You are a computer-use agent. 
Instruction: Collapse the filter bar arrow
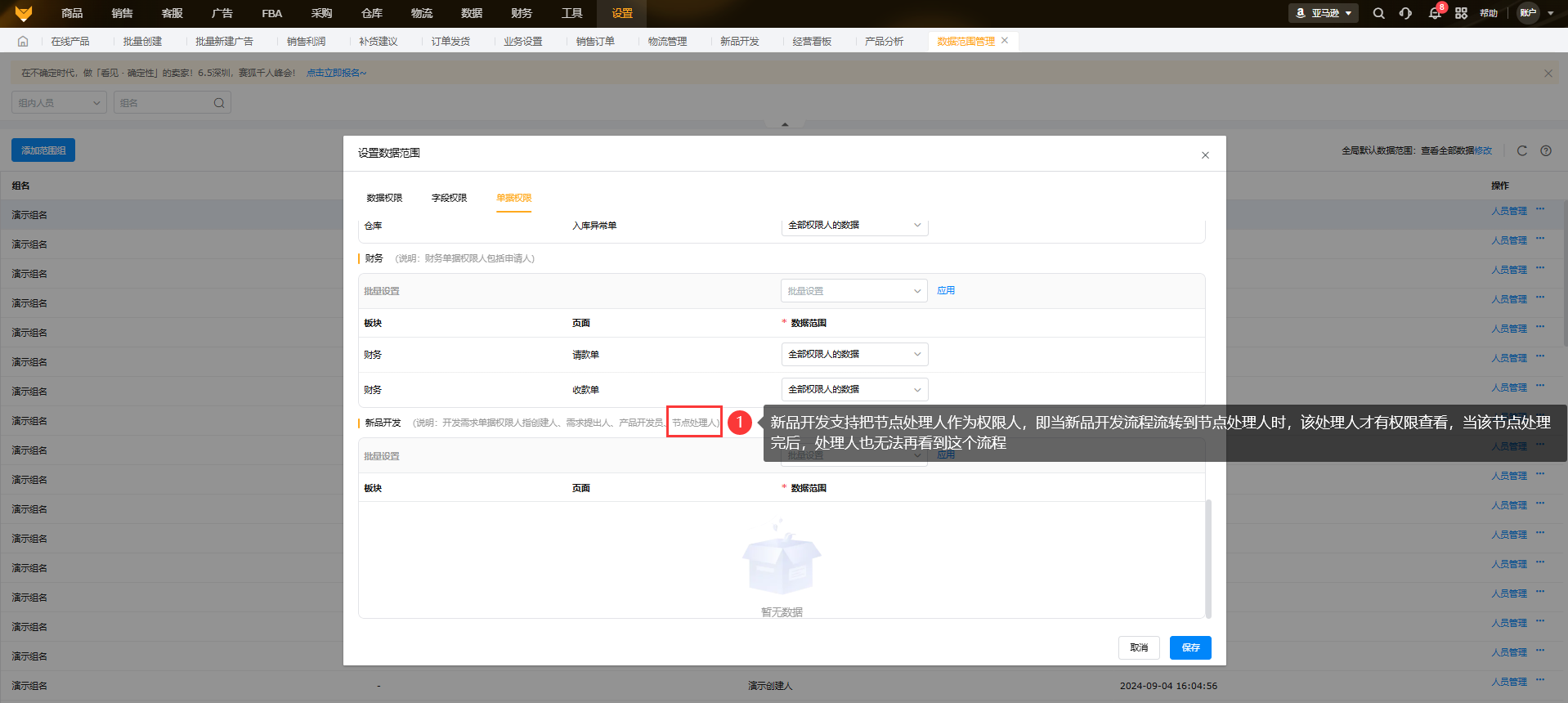coord(785,124)
